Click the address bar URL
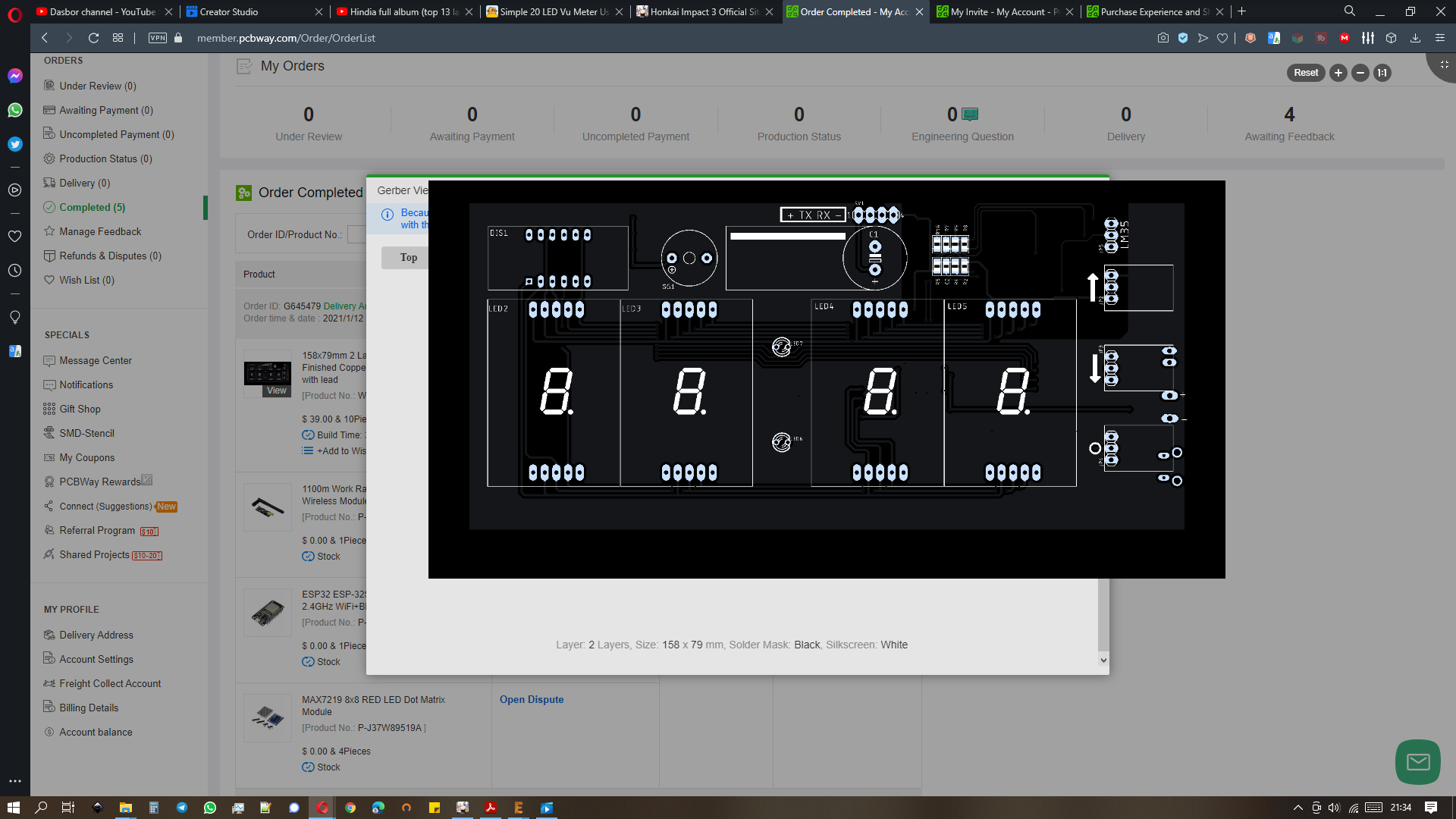The image size is (1456, 819). click(286, 38)
